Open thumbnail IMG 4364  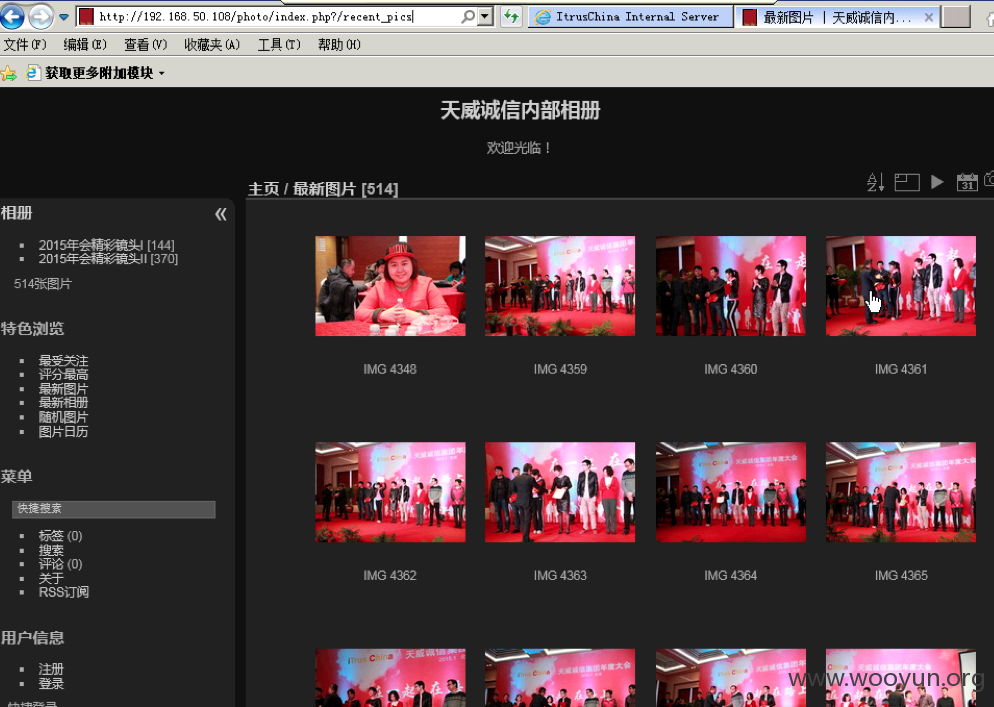pos(730,492)
